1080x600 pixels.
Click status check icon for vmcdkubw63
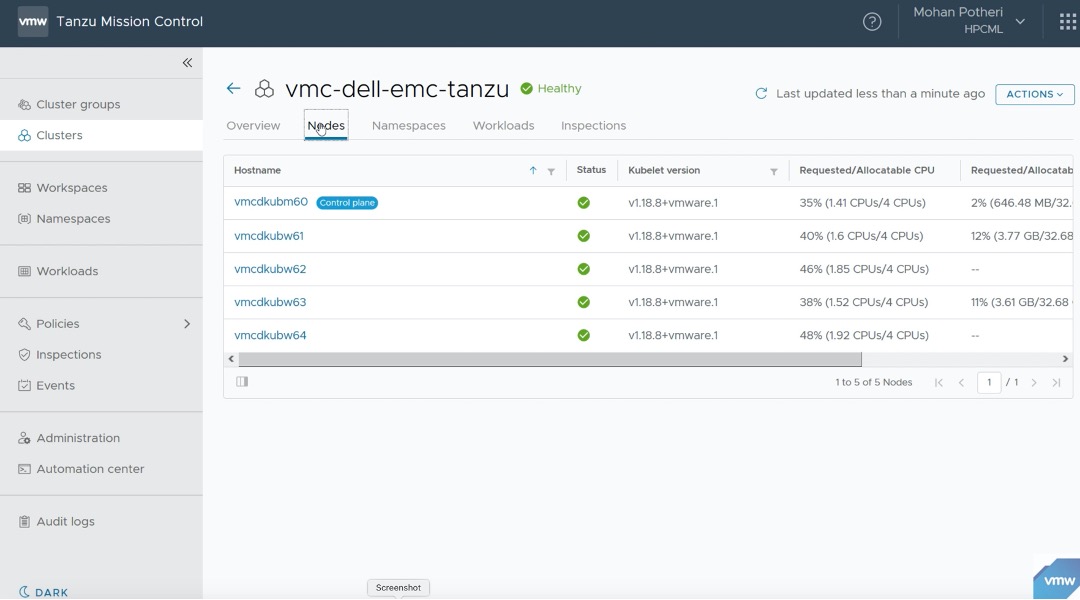[x=583, y=302]
